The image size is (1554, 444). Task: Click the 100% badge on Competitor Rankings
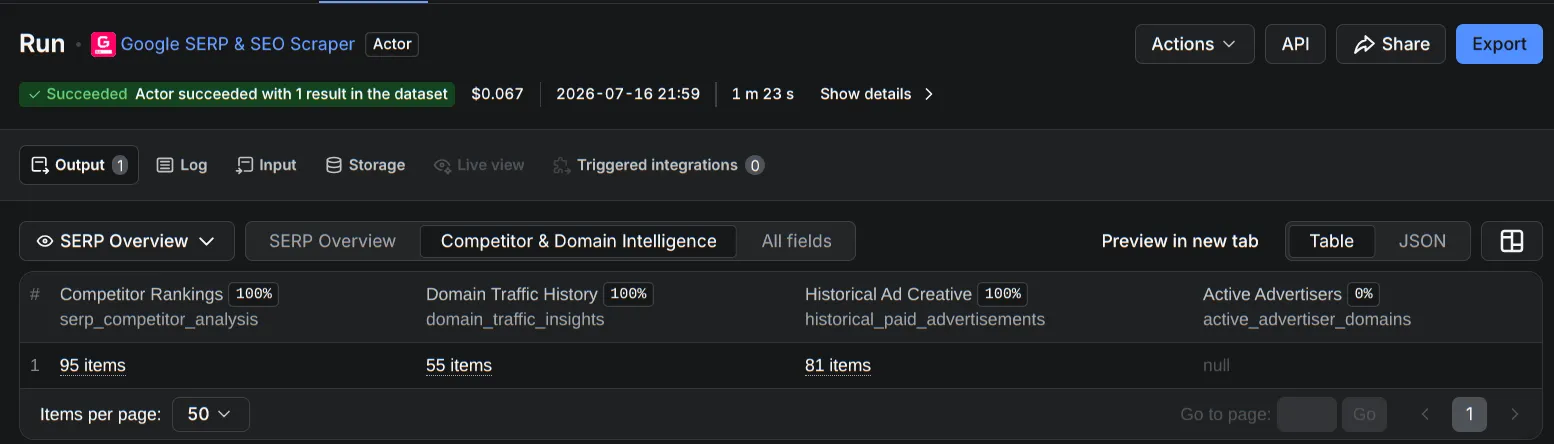pyautogui.click(x=254, y=294)
